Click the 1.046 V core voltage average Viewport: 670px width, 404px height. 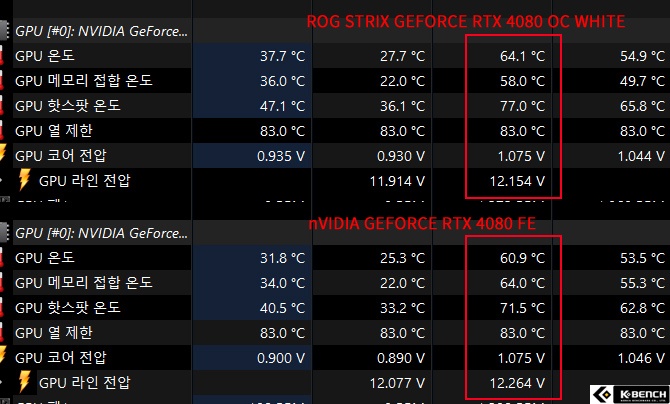tap(641, 358)
